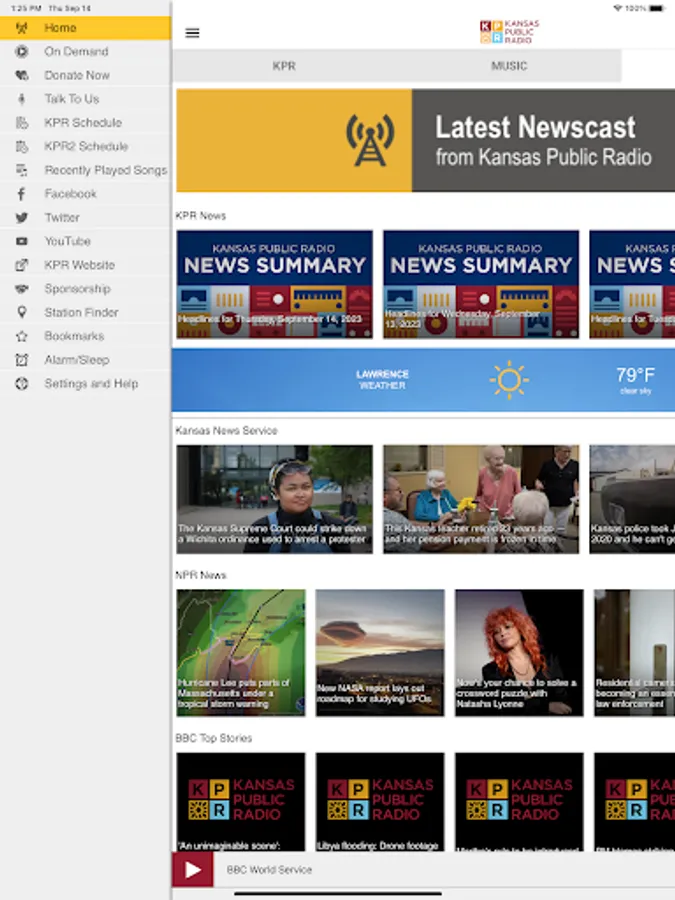Click the 79°F temperature reading

[x=635, y=375]
